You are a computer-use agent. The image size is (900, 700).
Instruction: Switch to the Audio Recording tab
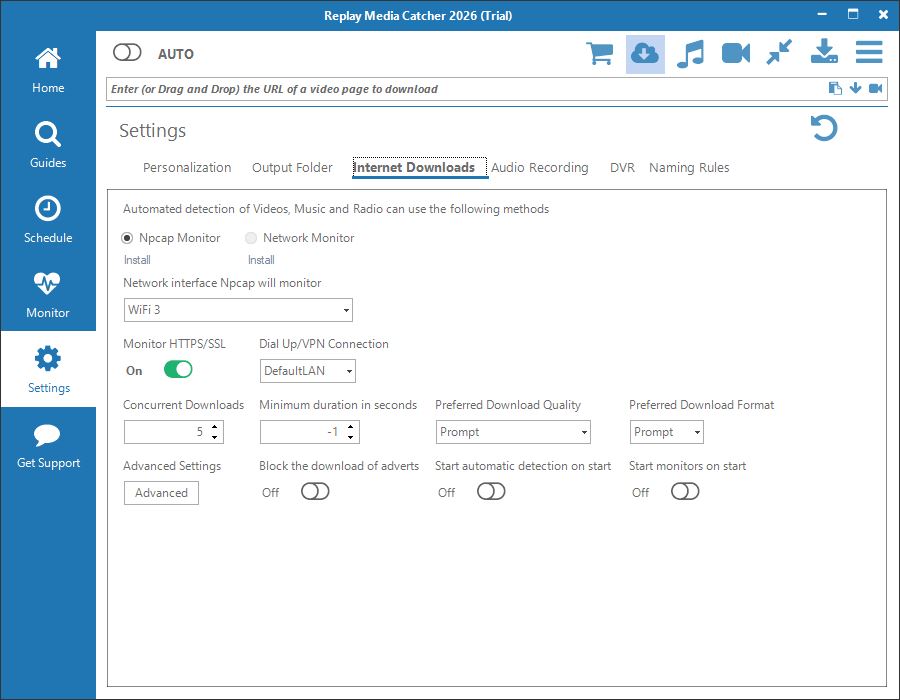coord(539,168)
